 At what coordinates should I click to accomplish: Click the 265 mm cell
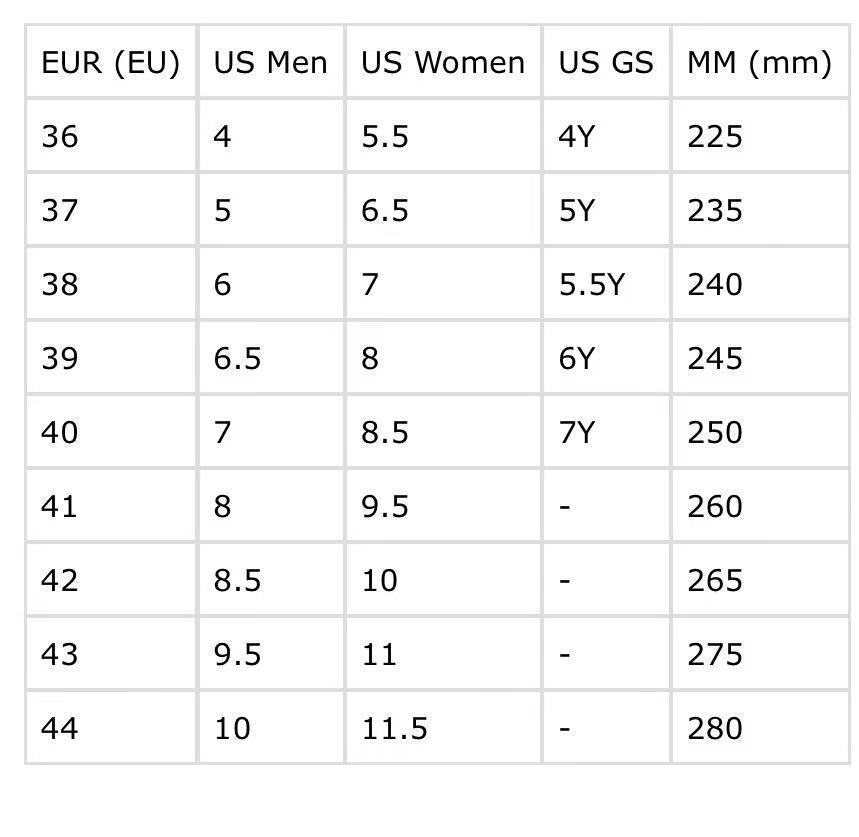coord(714,580)
